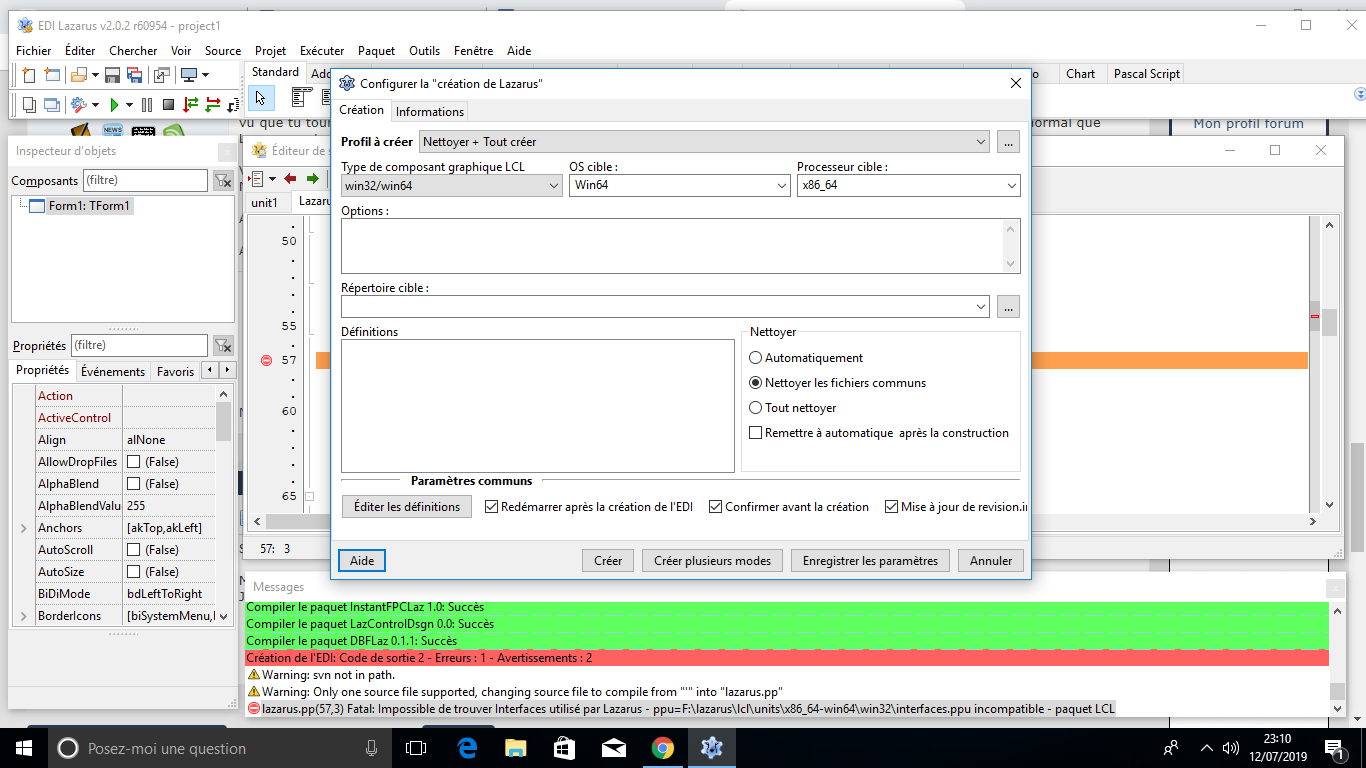Switch to the Événements tab in the inspector

pos(113,371)
